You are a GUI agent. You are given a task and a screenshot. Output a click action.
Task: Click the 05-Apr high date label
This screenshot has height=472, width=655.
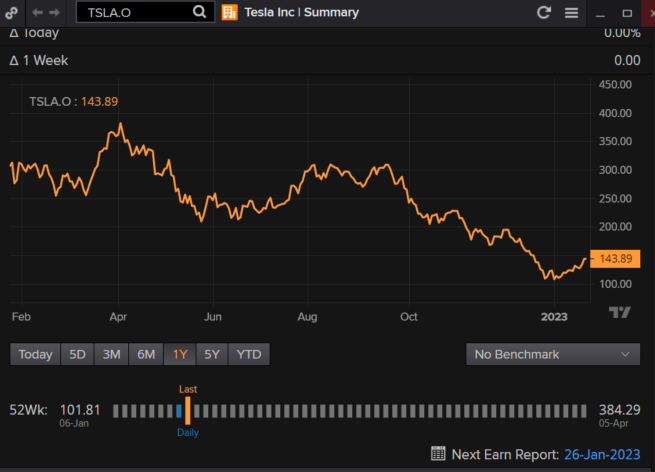pos(613,423)
